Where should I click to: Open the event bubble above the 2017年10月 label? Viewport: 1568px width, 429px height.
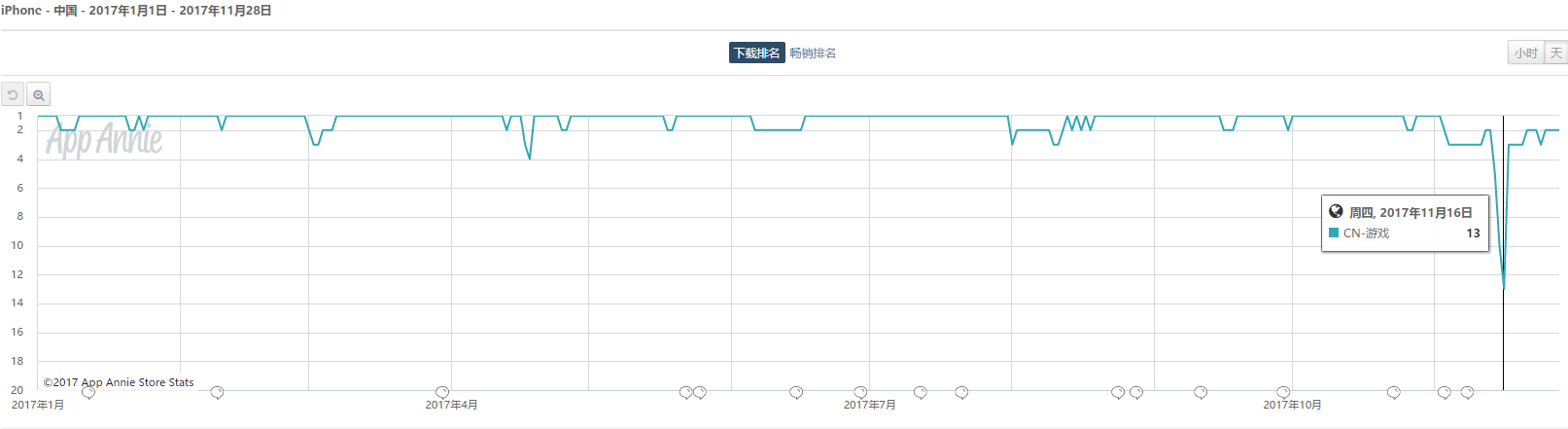click(x=1283, y=392)
